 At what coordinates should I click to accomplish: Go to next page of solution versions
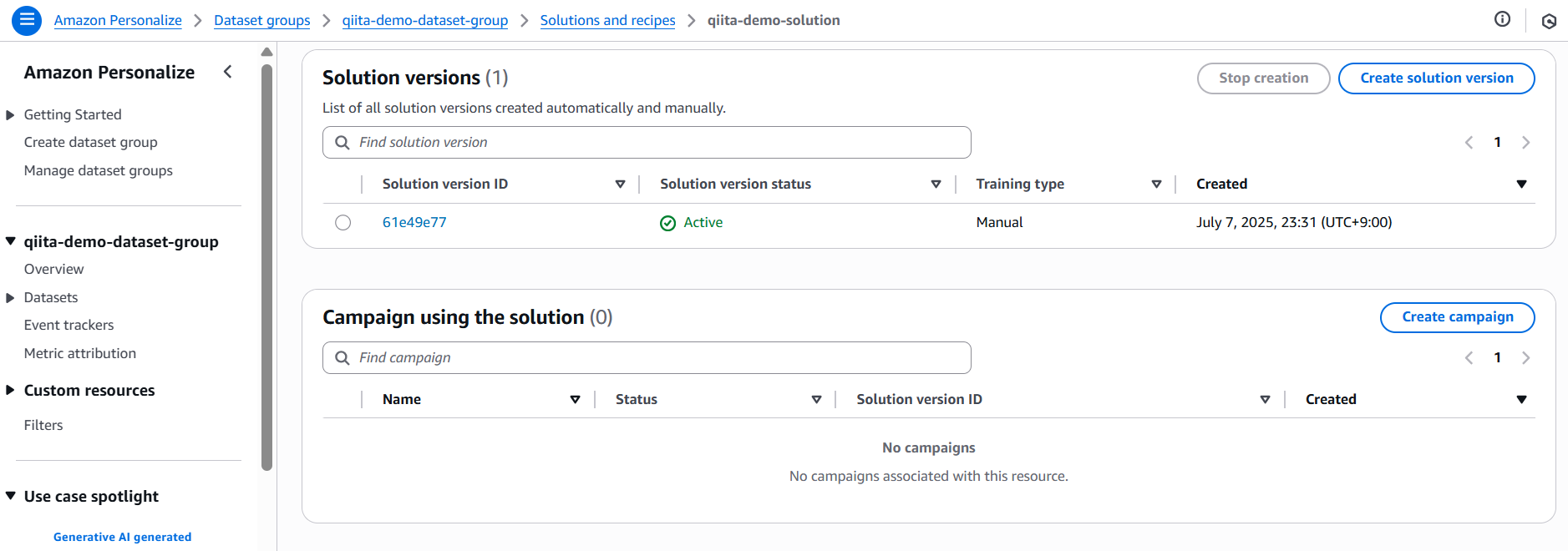[x=1525, y=143]
